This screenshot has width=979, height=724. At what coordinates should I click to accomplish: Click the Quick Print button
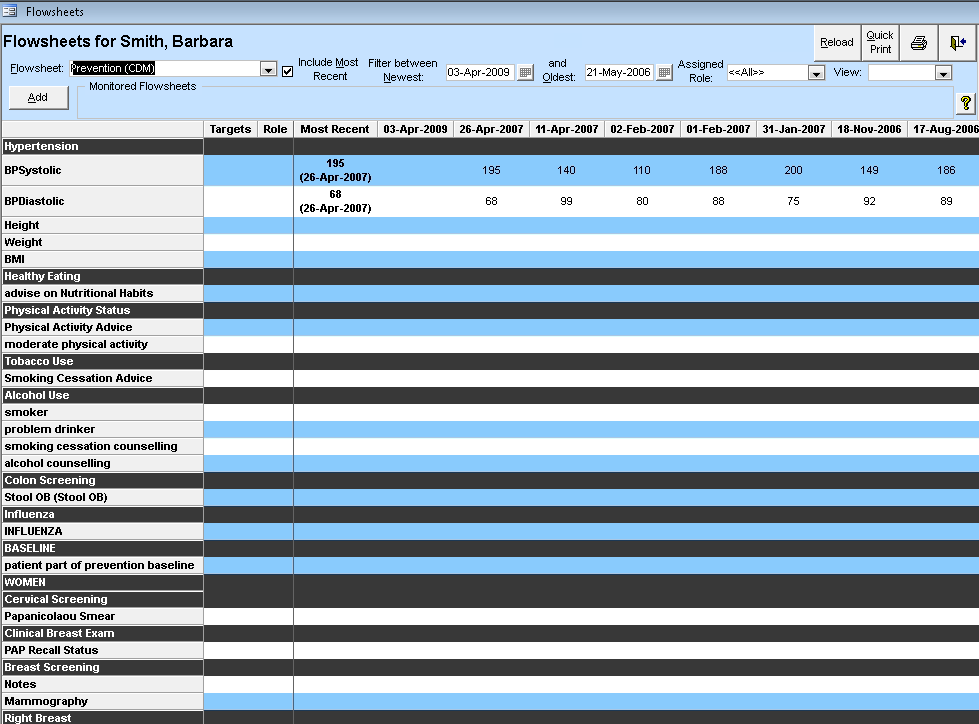coord(880,42)
